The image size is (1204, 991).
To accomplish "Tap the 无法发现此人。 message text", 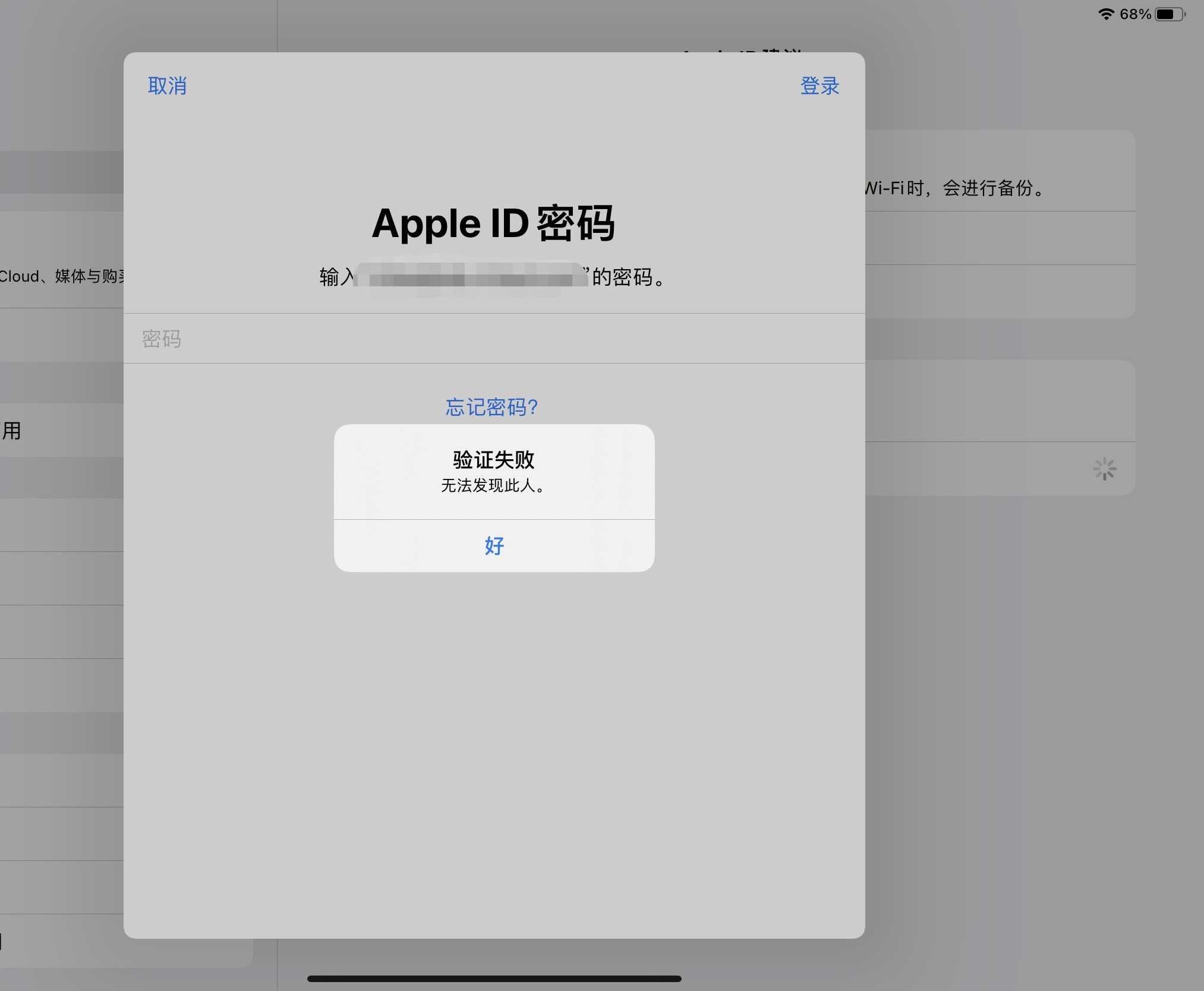I will click(x=494, y=485).
